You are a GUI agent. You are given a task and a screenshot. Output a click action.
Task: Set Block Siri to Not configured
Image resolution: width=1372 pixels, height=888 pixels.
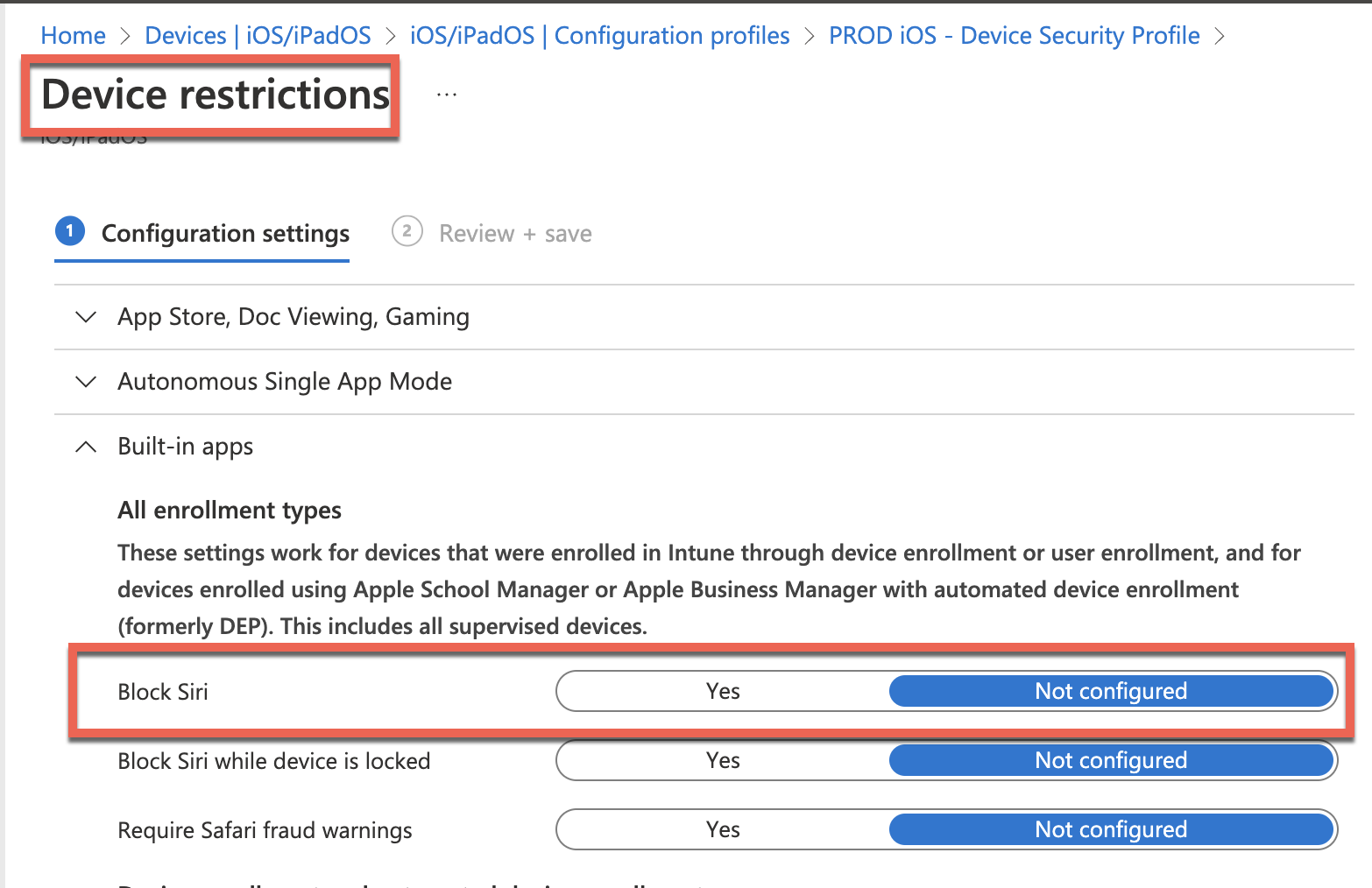pyautogui.click(x=1110, y=691)
